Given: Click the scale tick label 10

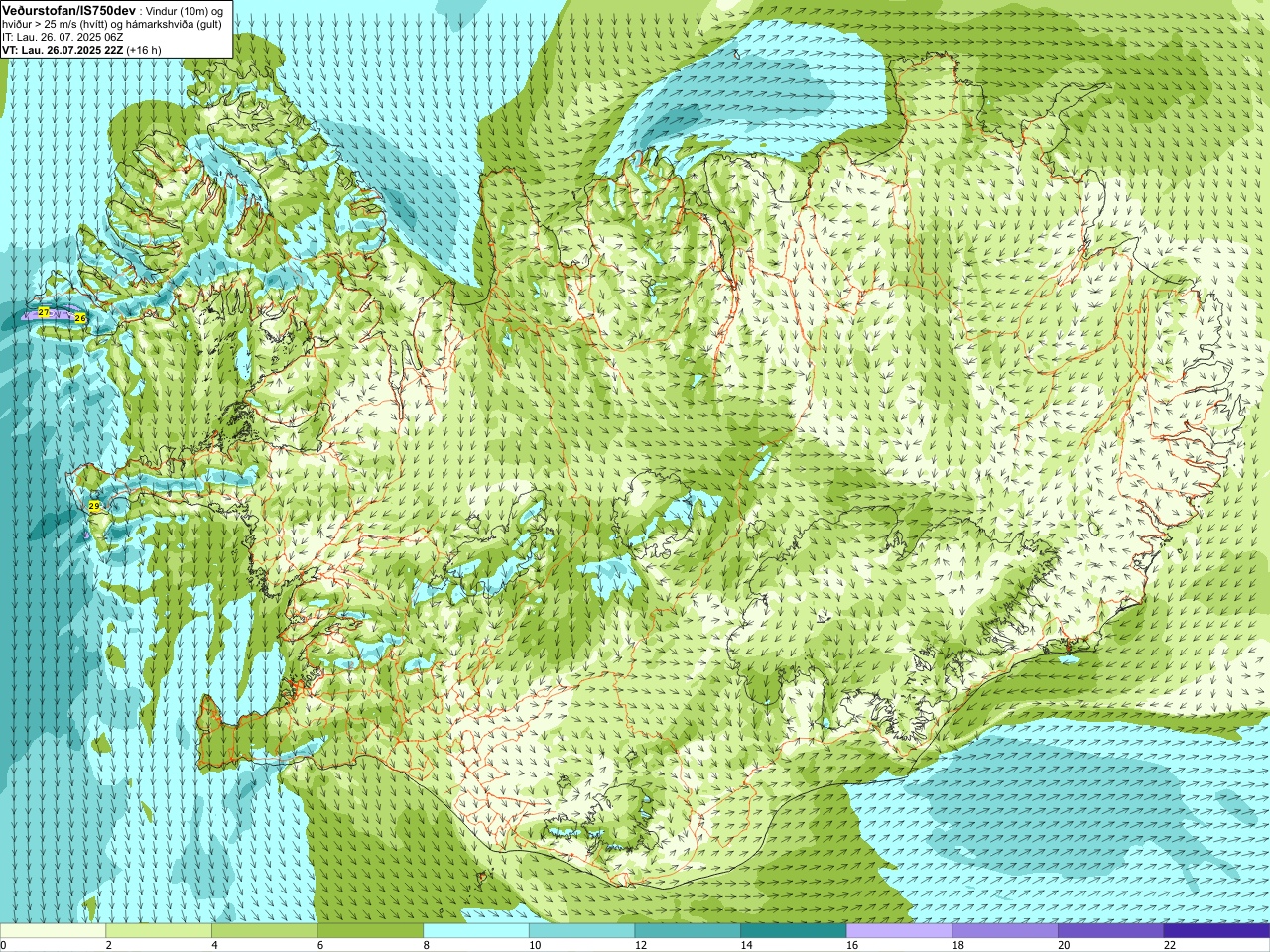Looking at the screenshot, I should pos(535,945).
